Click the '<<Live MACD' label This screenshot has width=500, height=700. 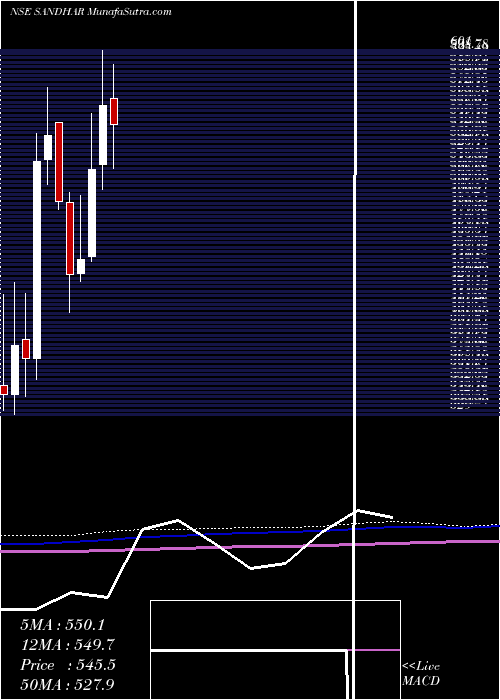click(x=421, y=674)
